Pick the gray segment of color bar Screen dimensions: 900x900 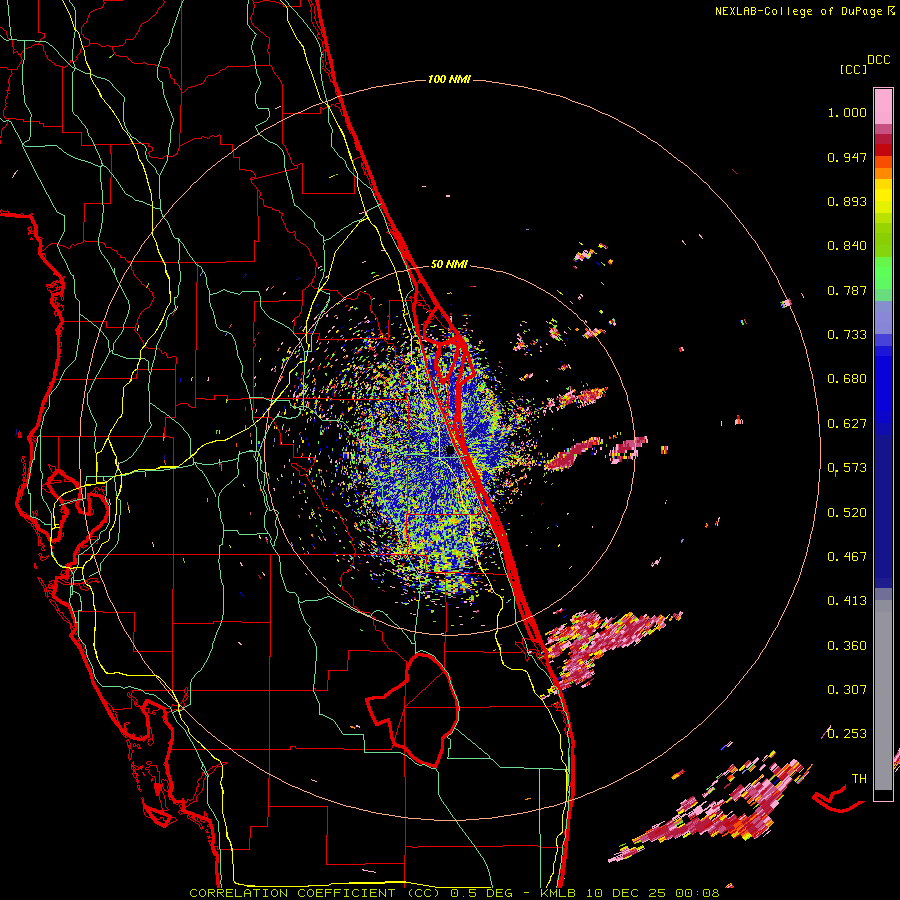point(883,695)
